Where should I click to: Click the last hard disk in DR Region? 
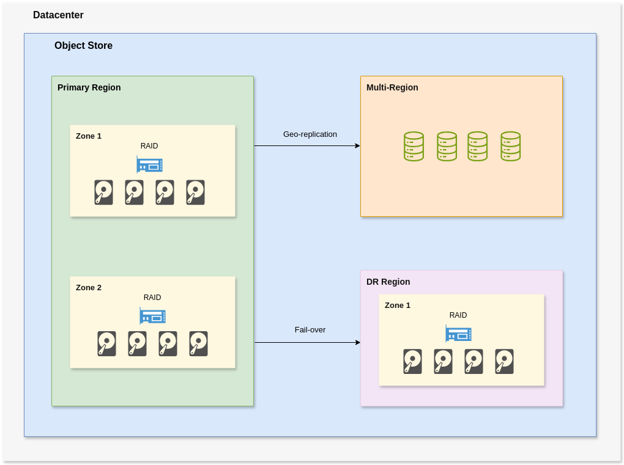[504, 361]
